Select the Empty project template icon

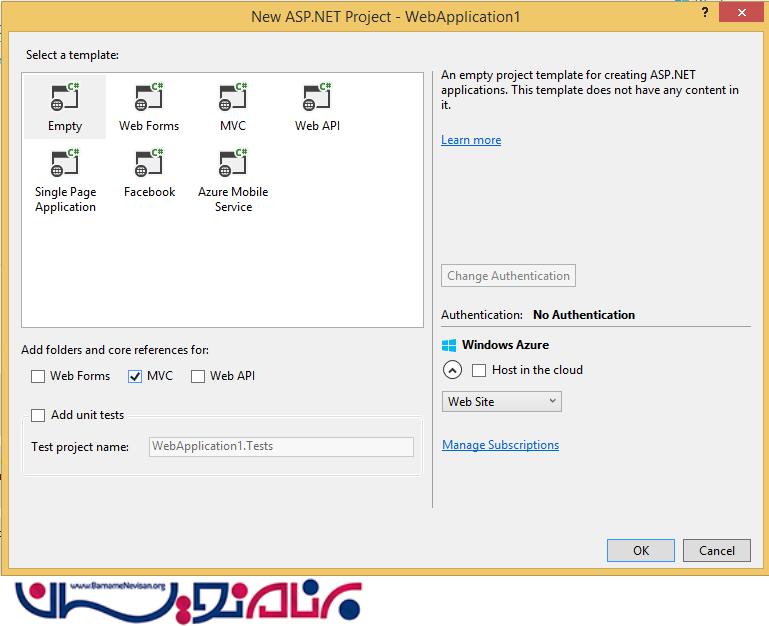(x=65, y=98)
